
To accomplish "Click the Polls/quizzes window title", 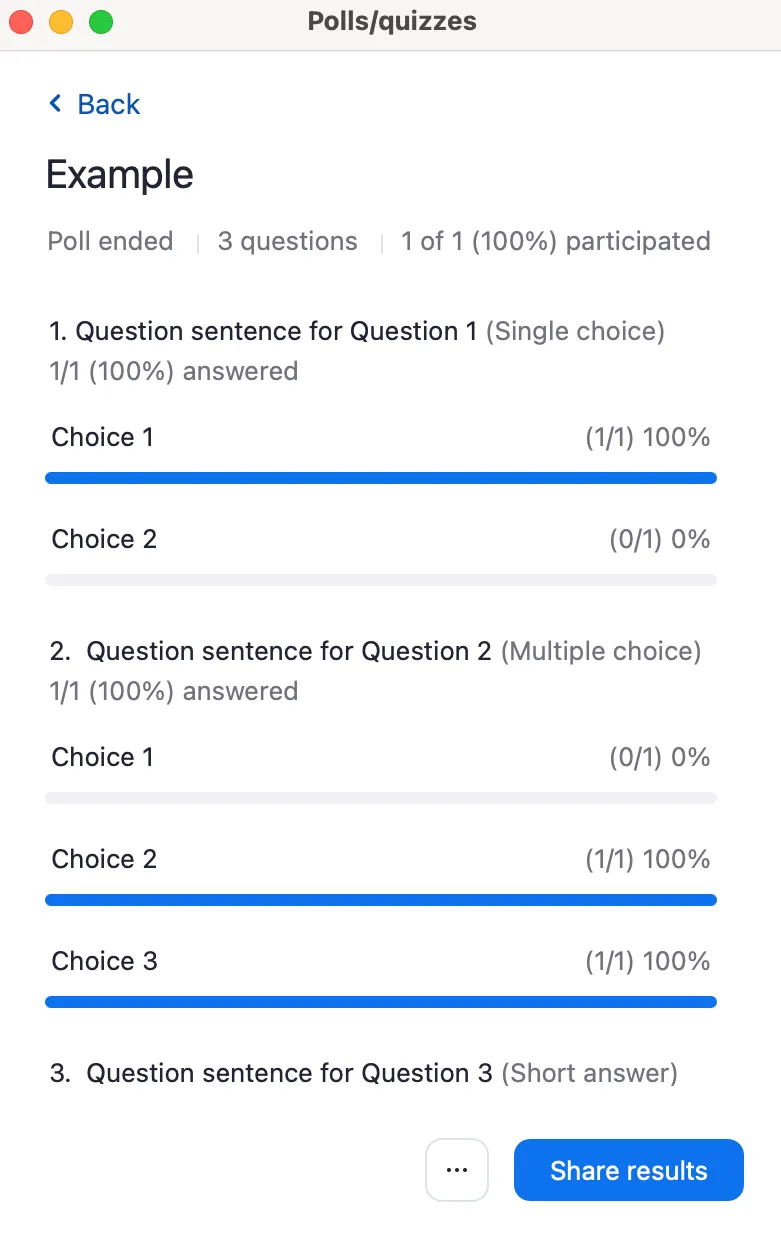I will (x=391, y=21).
